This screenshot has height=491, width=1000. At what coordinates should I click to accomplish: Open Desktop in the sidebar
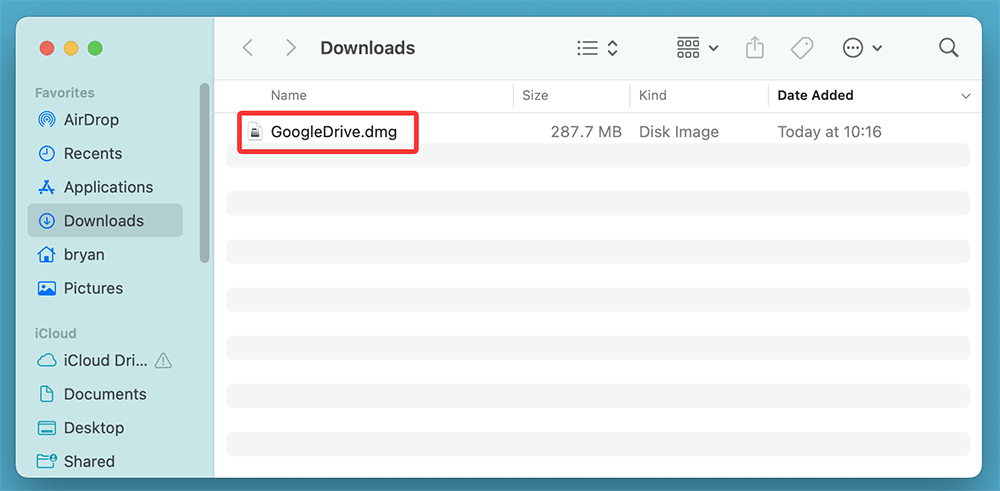pyautogui.click(x=105, y=428)
